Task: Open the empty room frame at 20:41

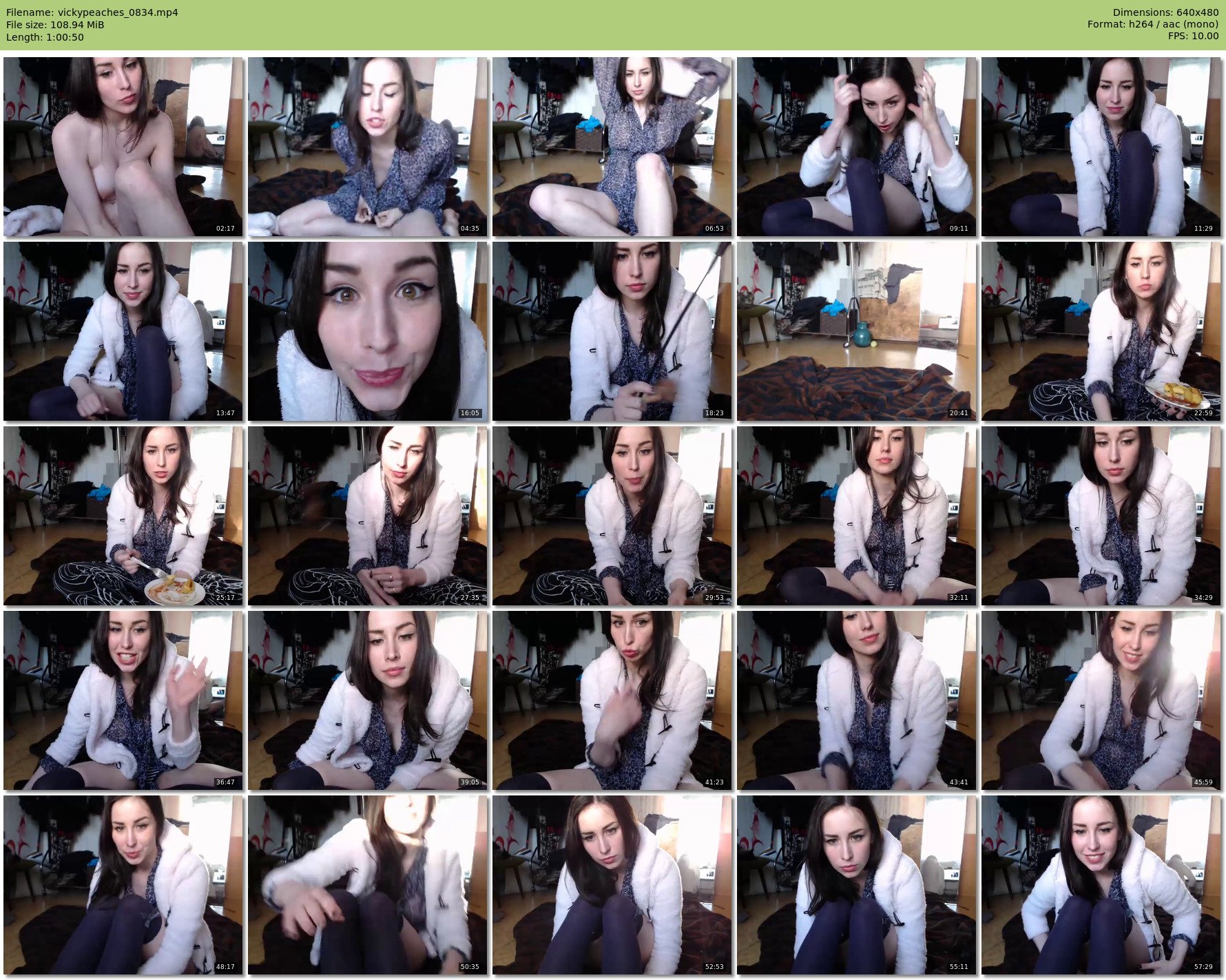Action: click(x=857, y=331)
